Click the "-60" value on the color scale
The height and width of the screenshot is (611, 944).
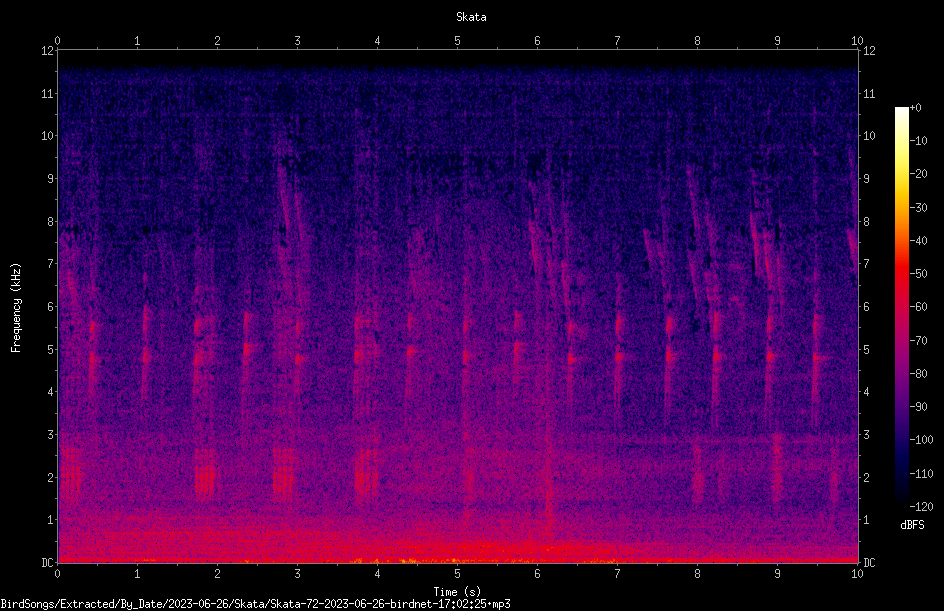click(x=919, y=307)
